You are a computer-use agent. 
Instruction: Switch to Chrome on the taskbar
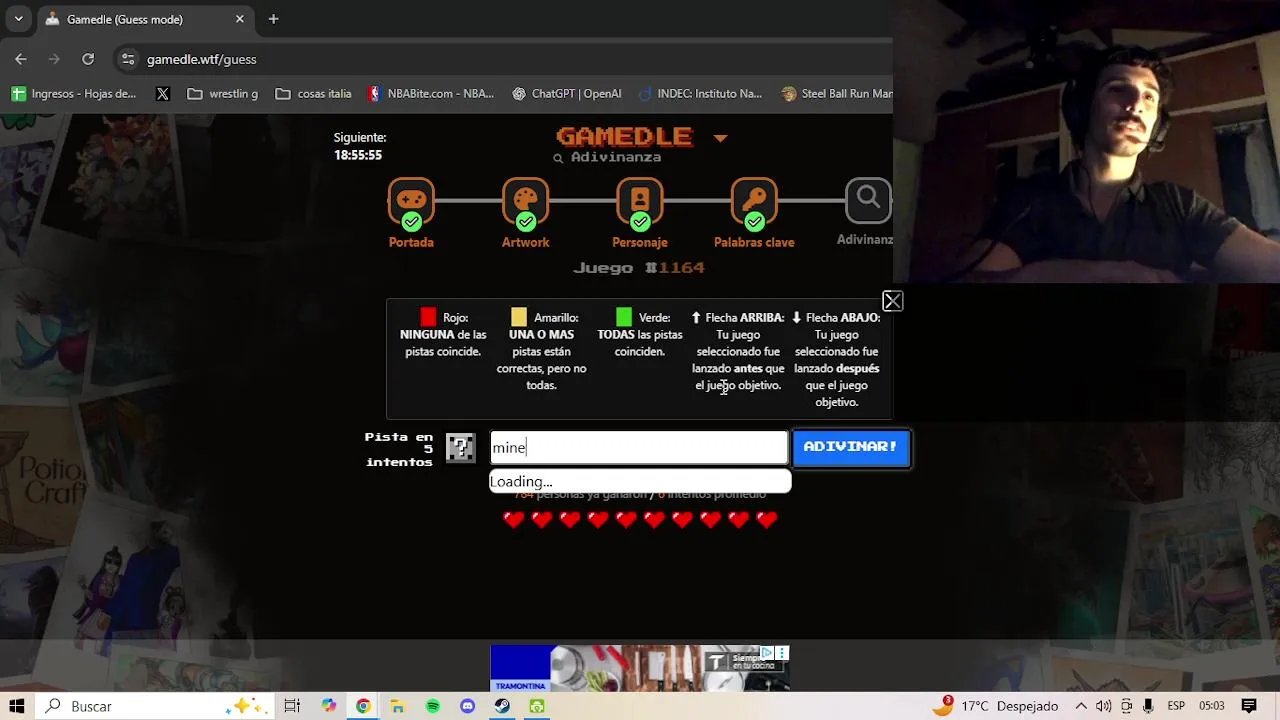363,706
